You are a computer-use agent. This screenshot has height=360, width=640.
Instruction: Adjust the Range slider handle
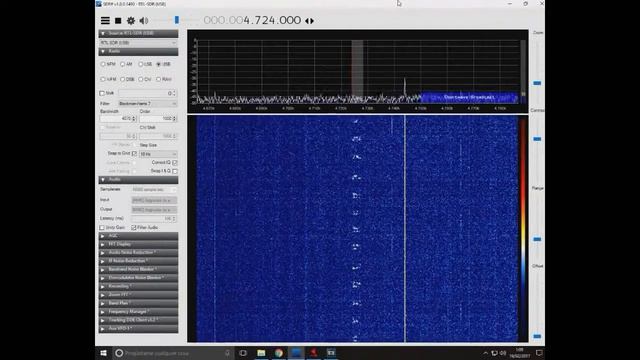(x=537, y=239)
